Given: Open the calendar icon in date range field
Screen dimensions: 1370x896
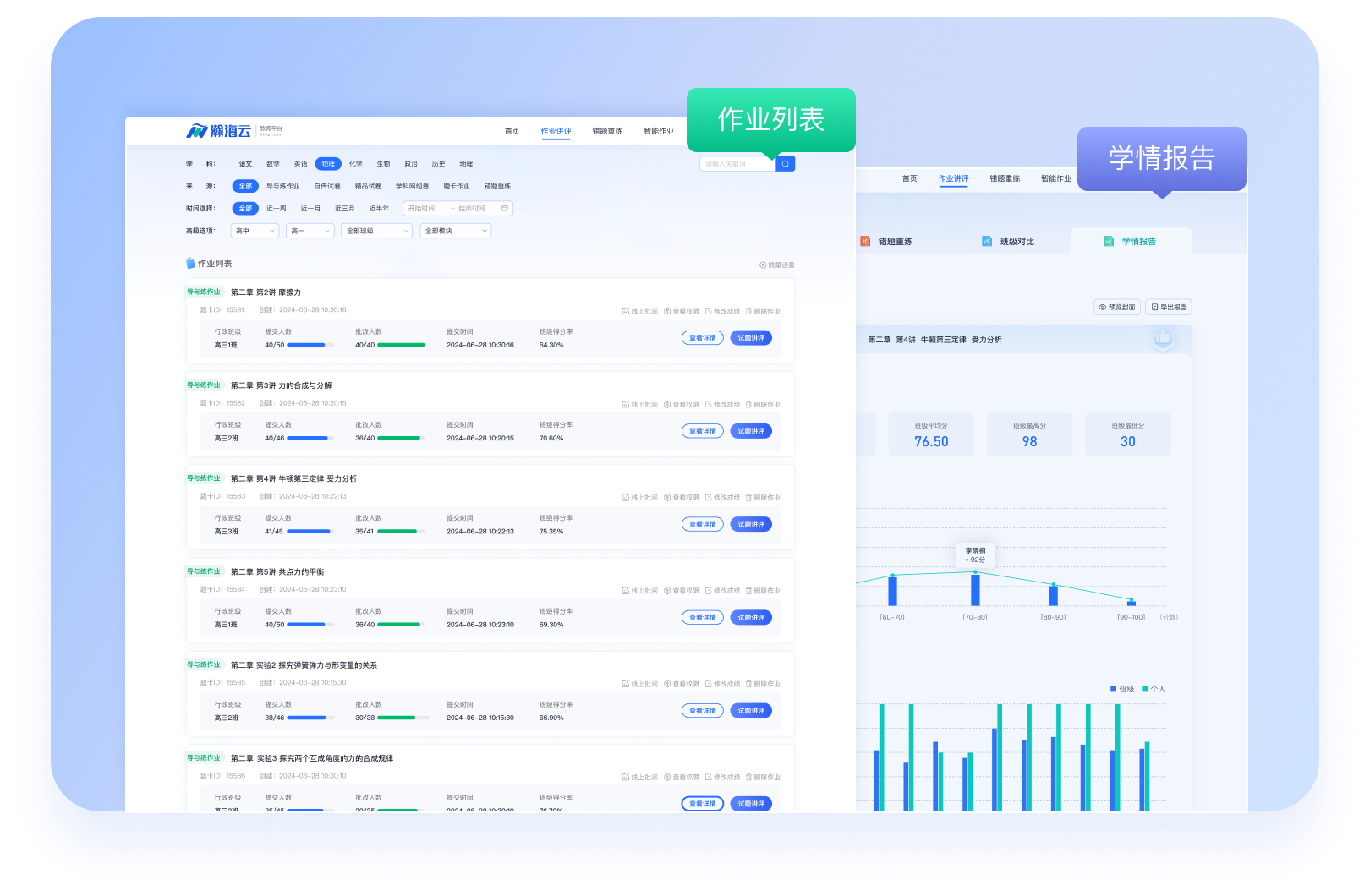Looking at the screenshot, I should 505,209.
